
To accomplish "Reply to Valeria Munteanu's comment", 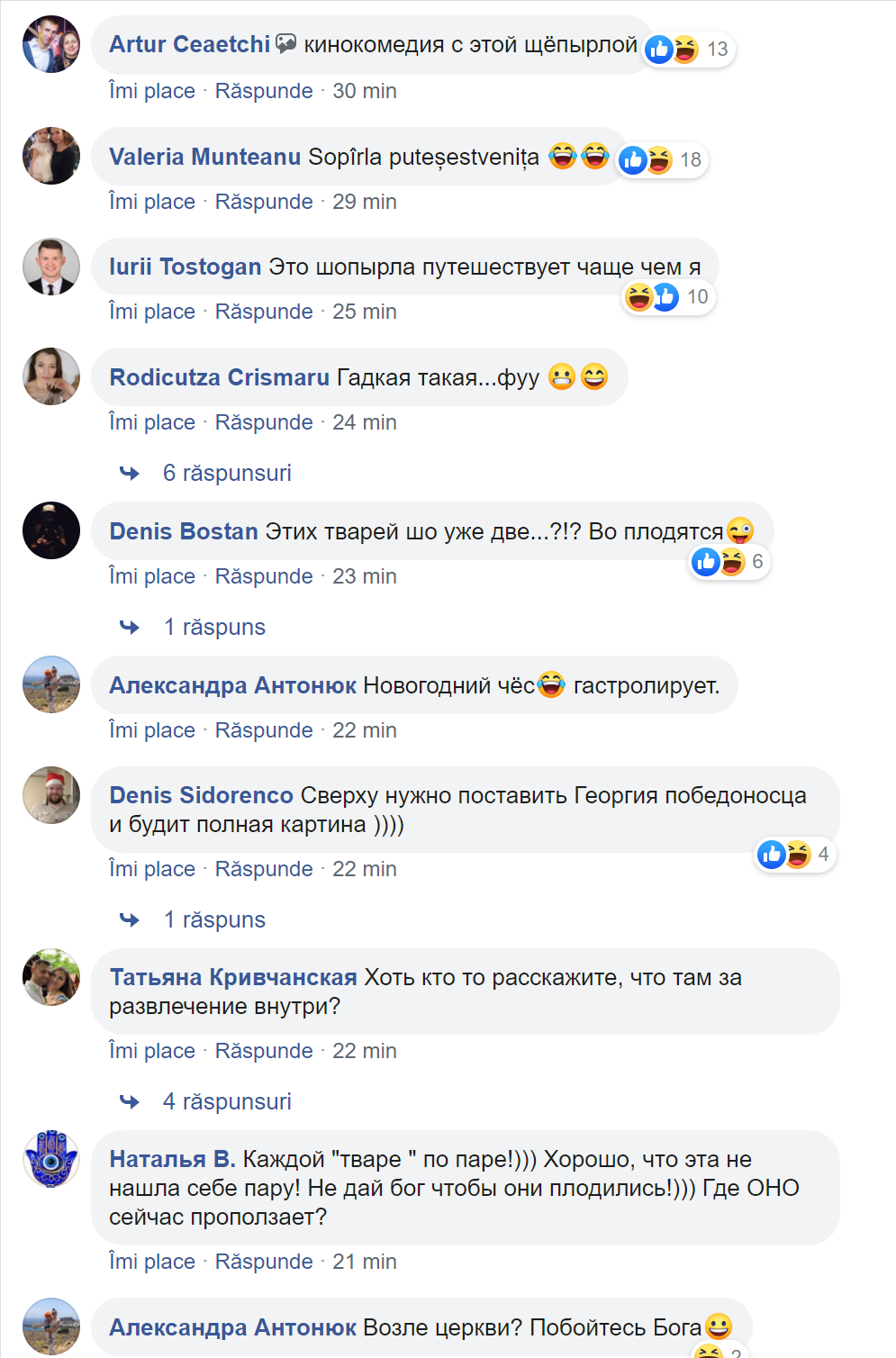I will (264, 202).
